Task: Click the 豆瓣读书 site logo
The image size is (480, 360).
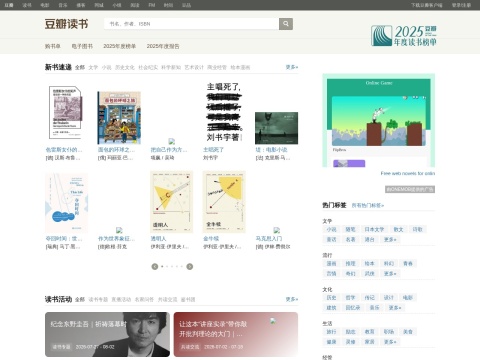Action: [66, 24]
